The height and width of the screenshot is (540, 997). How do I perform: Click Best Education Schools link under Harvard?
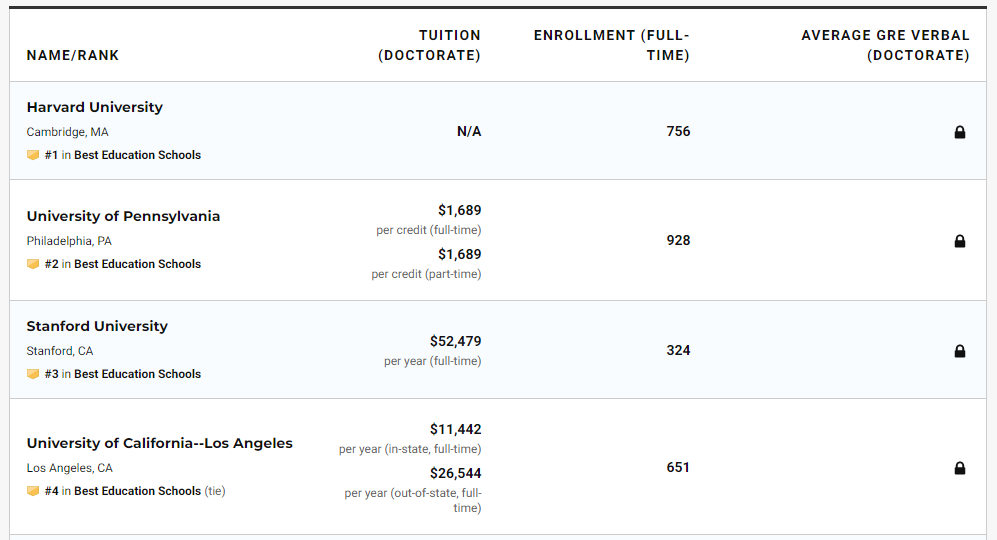[137, 155]
